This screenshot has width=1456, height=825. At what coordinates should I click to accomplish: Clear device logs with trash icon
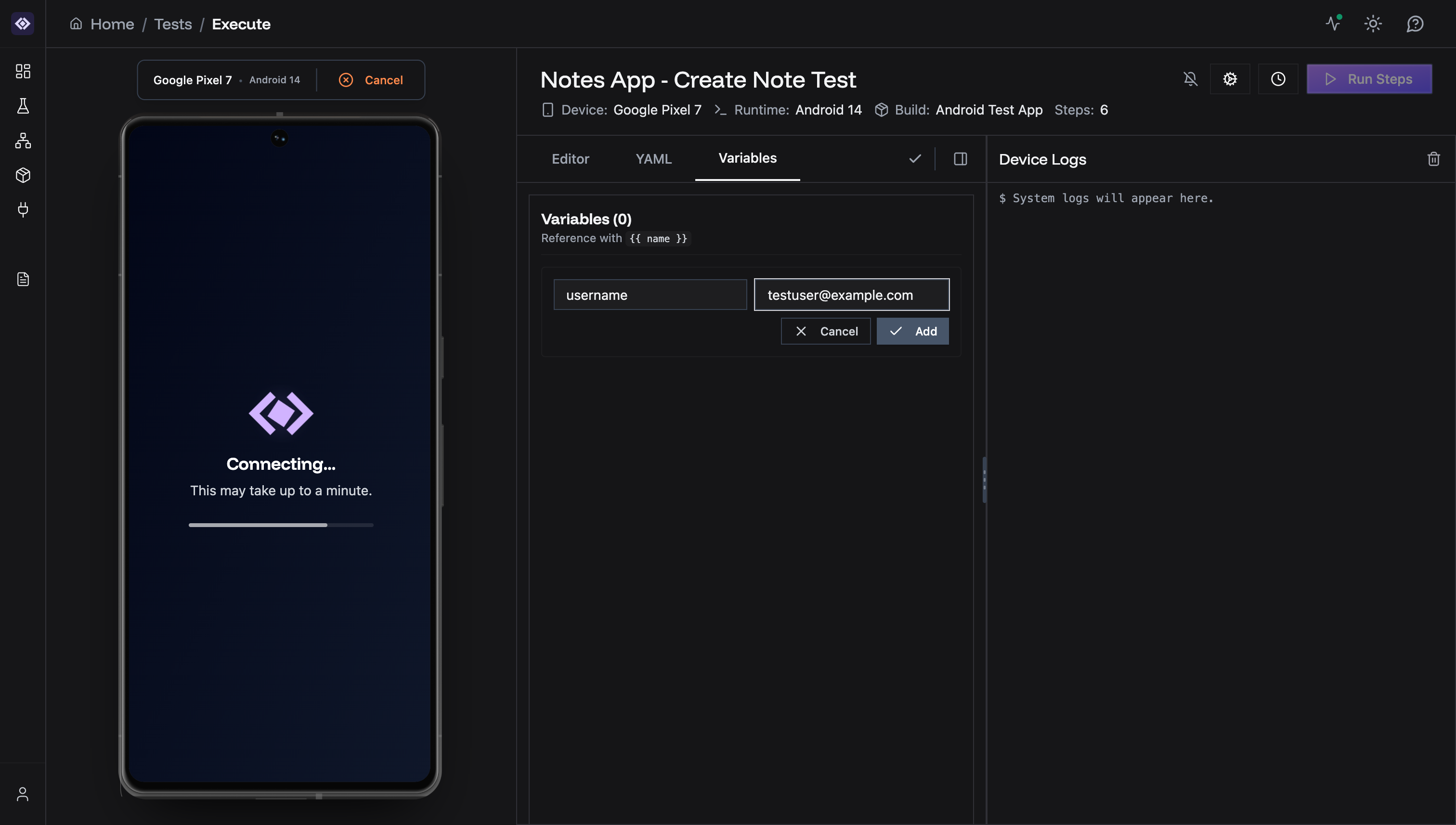tap(1433, 159)
